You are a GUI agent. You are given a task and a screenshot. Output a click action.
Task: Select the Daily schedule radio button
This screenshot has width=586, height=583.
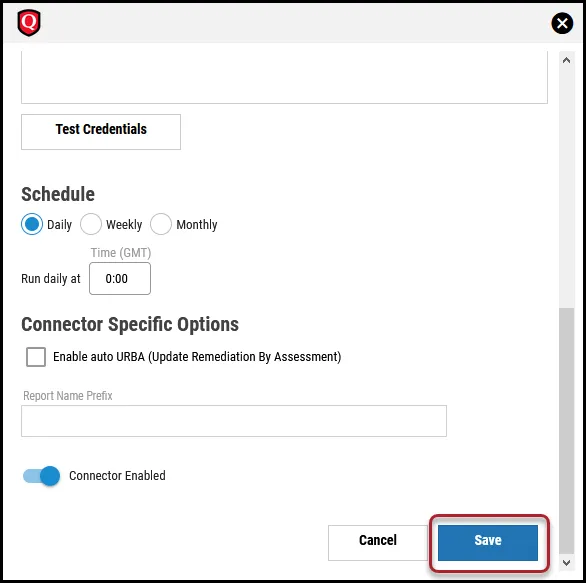(32, 224)
